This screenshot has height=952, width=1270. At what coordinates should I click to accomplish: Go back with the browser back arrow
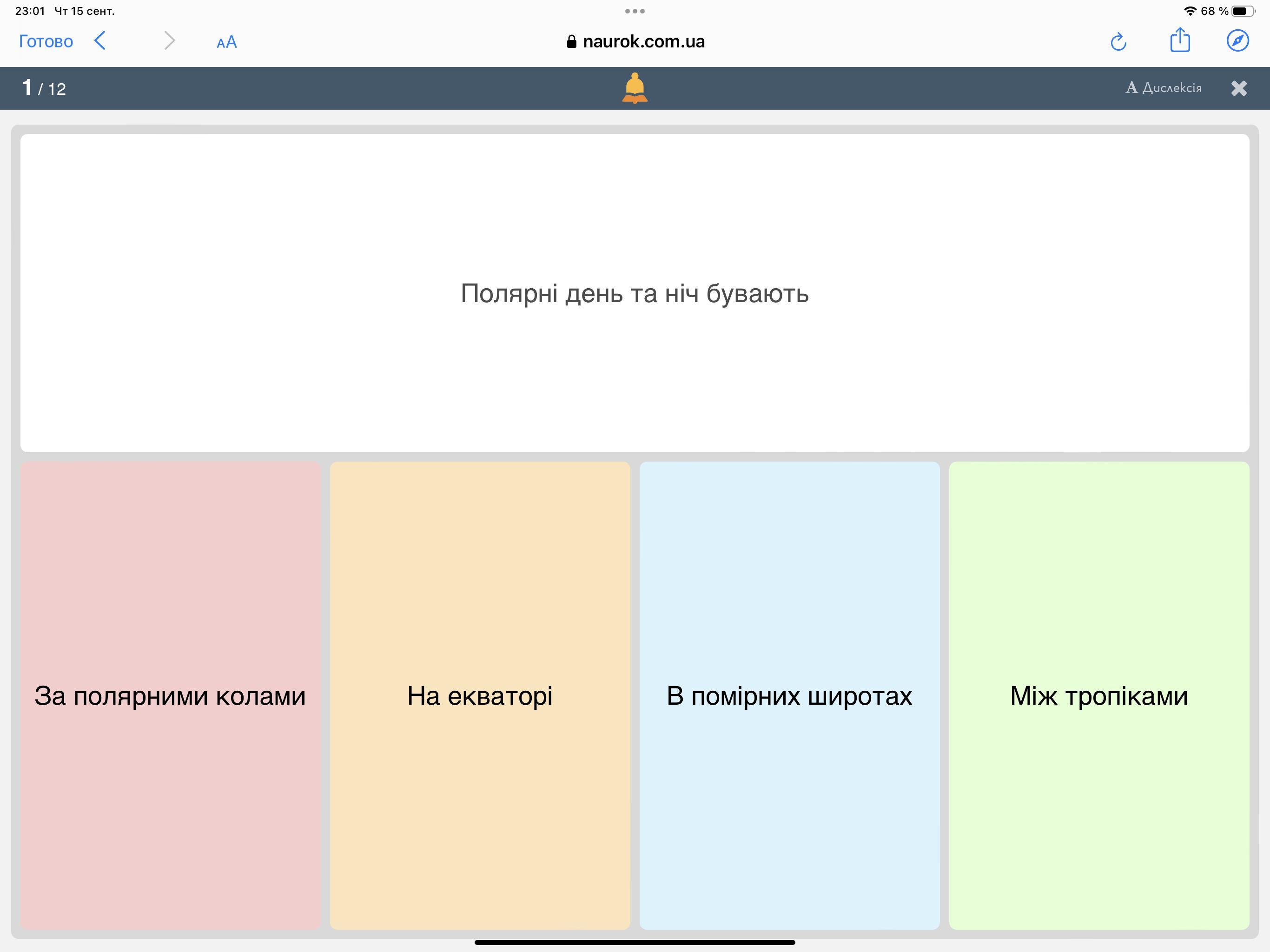(100, 41)
